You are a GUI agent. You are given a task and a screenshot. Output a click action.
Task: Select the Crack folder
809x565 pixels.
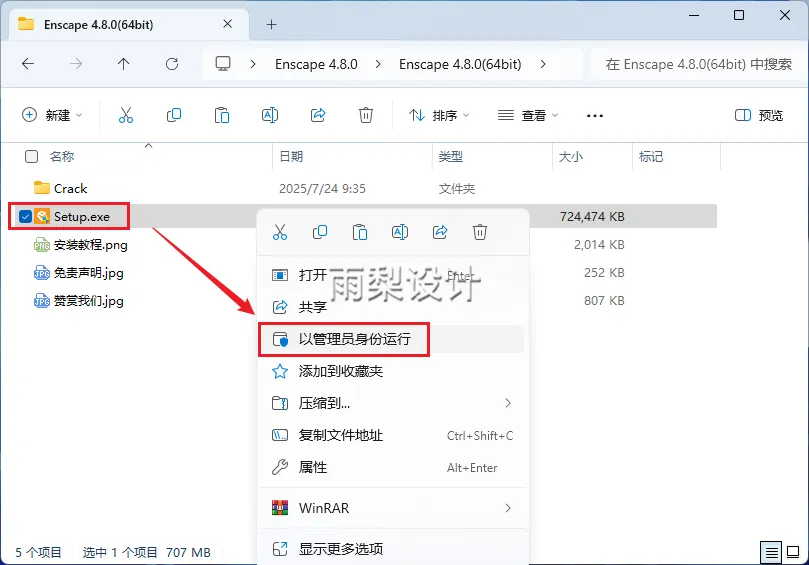coord(70,188)
